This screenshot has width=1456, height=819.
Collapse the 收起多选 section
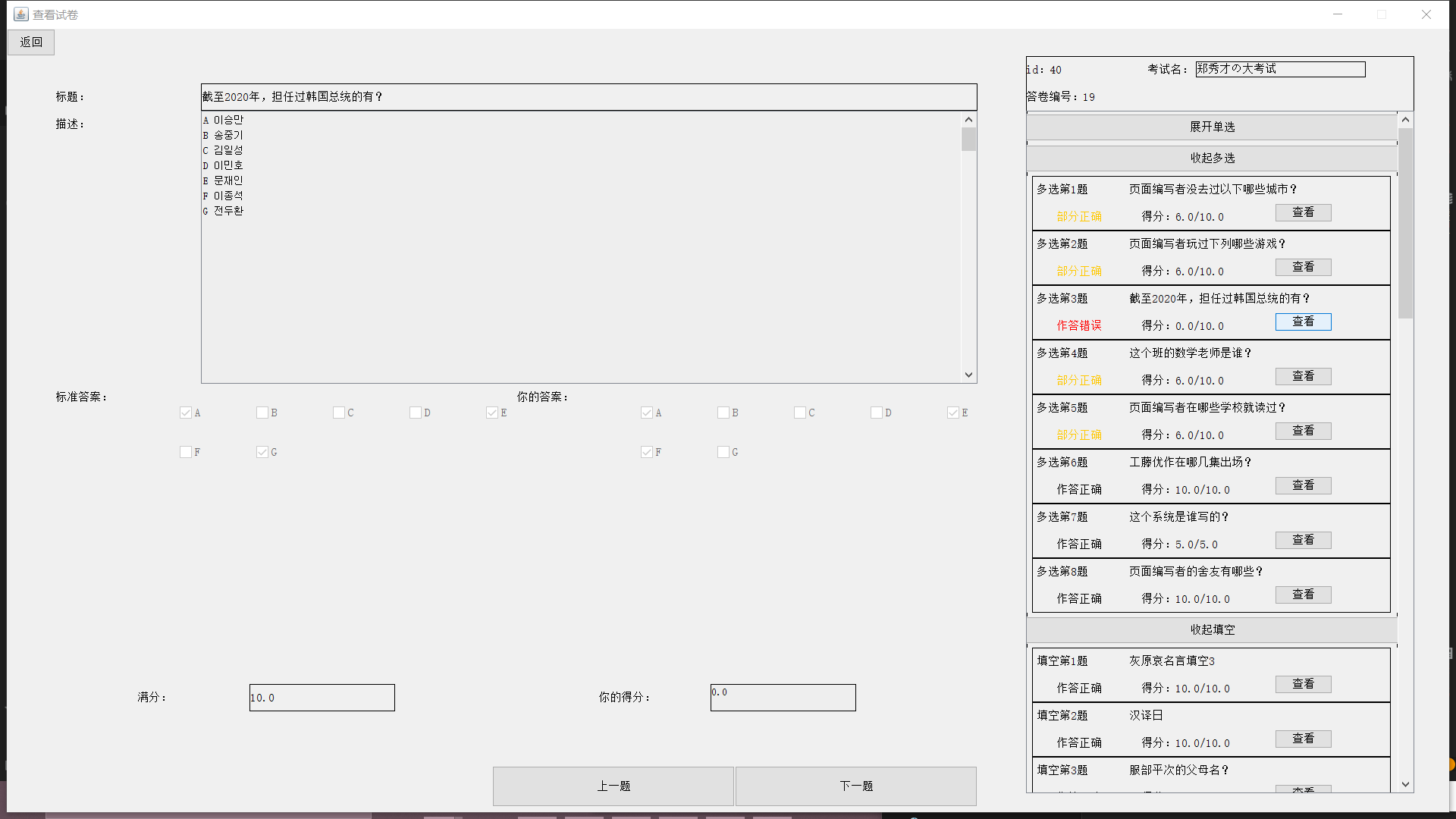click(1211, 158)
